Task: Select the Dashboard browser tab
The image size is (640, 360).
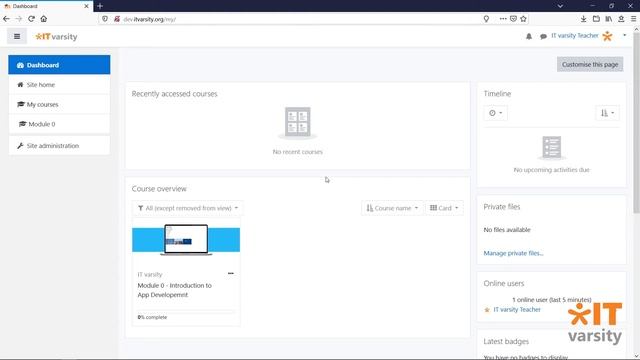Action: [x=46, y=6]
